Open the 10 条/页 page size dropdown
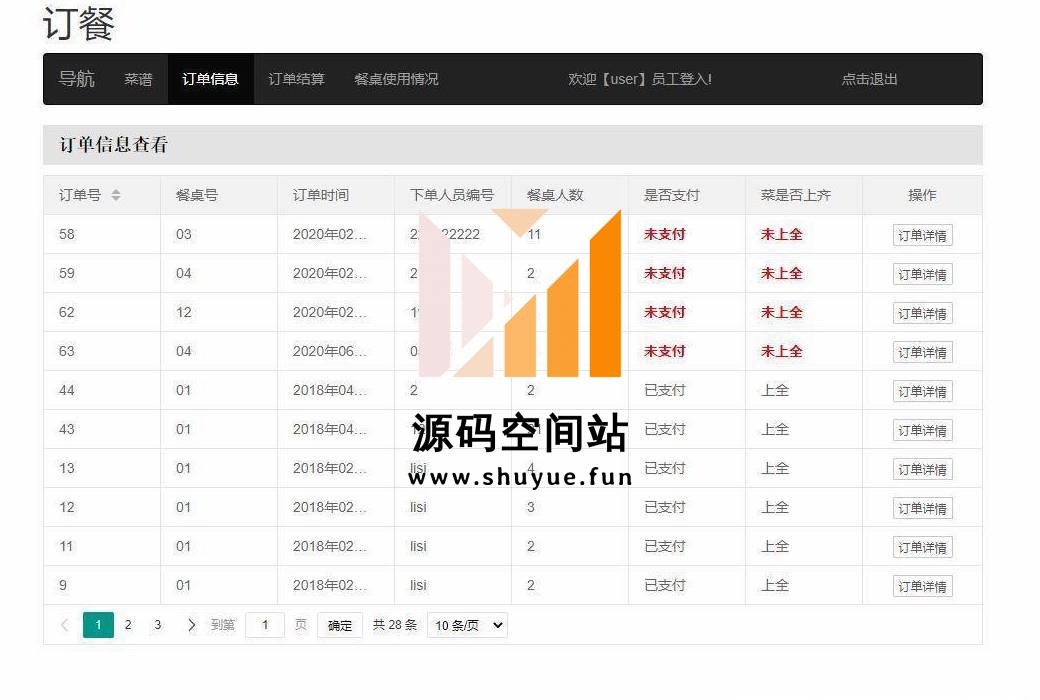 [x=468, y=625]
